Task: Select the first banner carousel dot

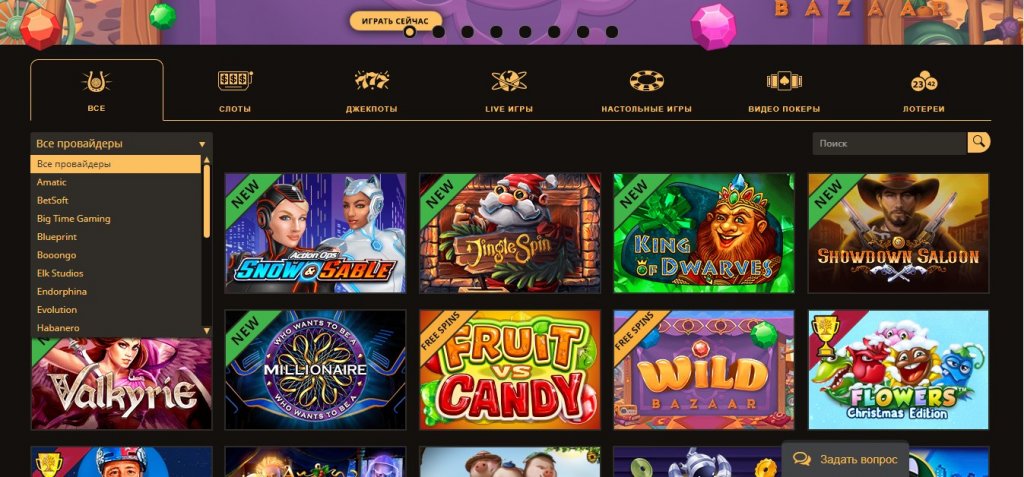Action: tap(409, 31)
